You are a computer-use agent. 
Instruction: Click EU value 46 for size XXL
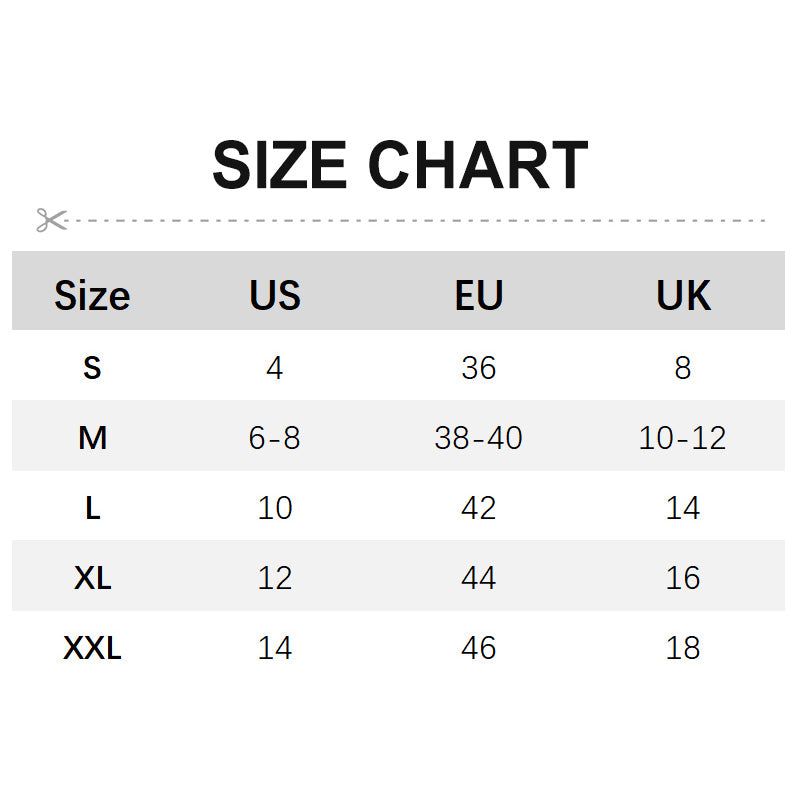(479, 648)
